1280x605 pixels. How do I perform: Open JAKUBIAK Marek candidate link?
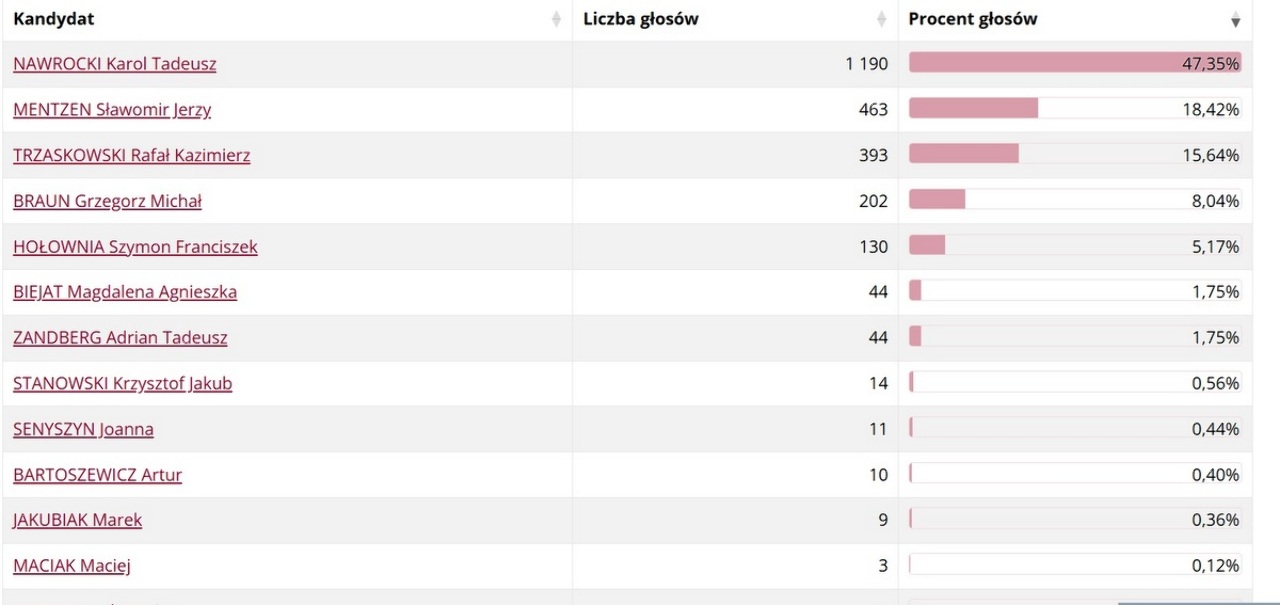[78, 521]
